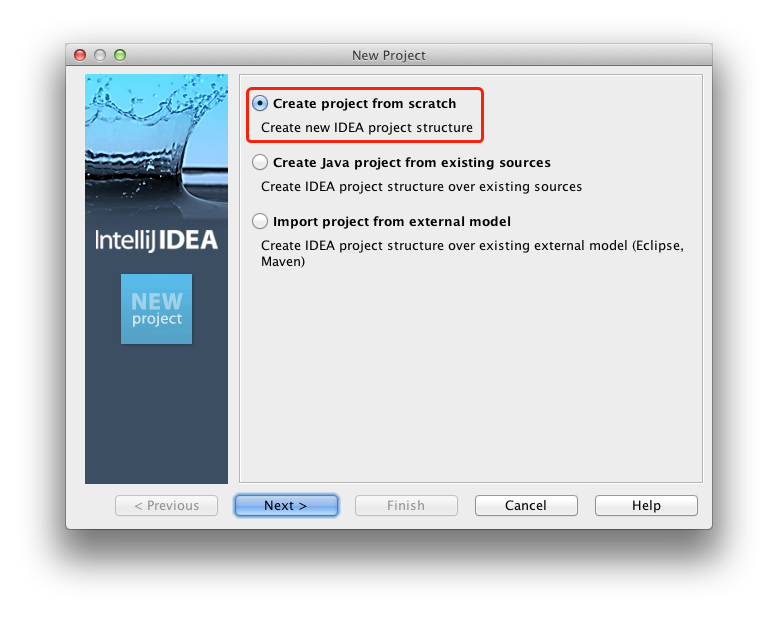Screen dimensions: 778x618
Task: Click the Create new IDEA project structure description
Action: coord(367,127)
